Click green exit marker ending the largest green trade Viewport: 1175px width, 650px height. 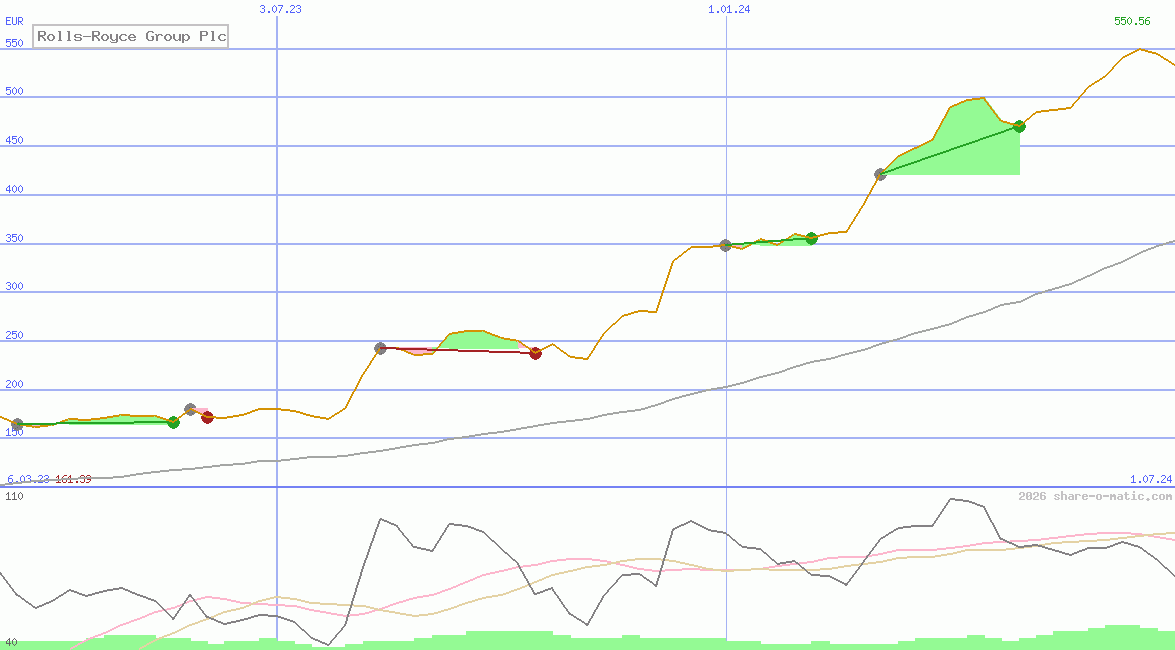(1019, 126)
